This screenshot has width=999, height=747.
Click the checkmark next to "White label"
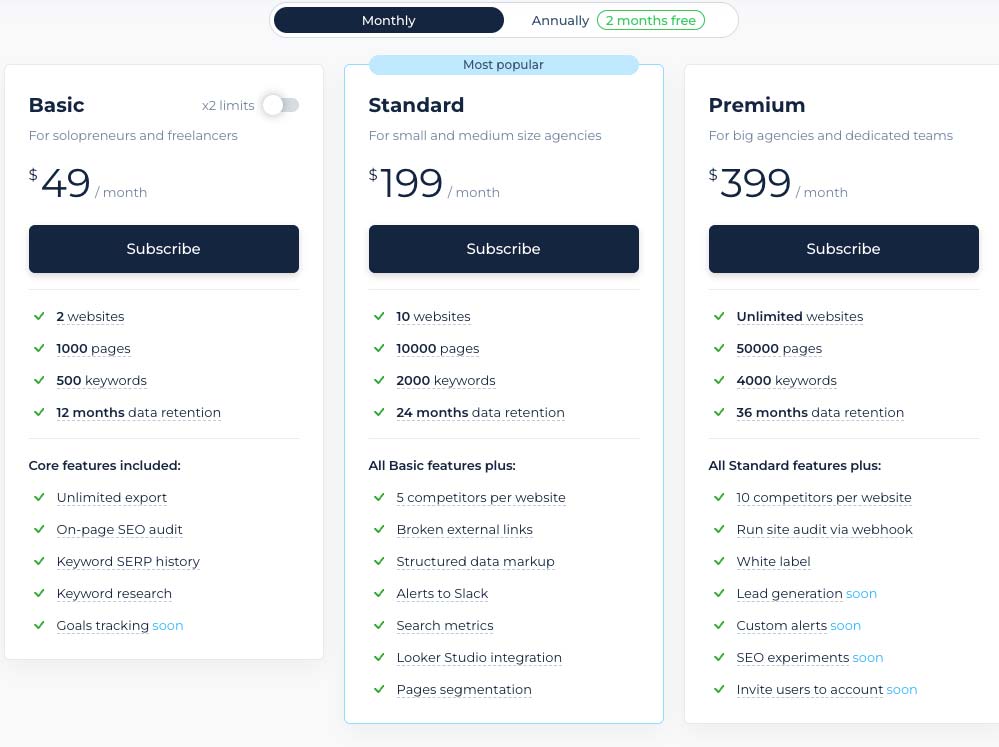click(x=719, y=561)
